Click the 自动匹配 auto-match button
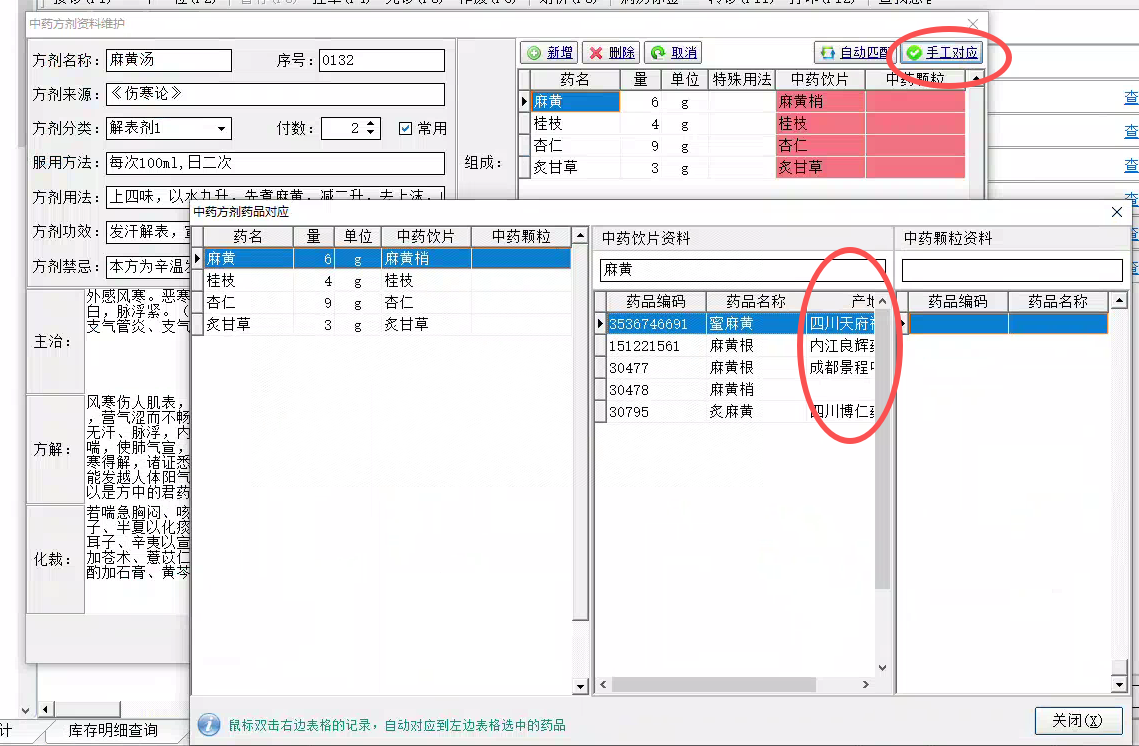 tap(854, 53)
